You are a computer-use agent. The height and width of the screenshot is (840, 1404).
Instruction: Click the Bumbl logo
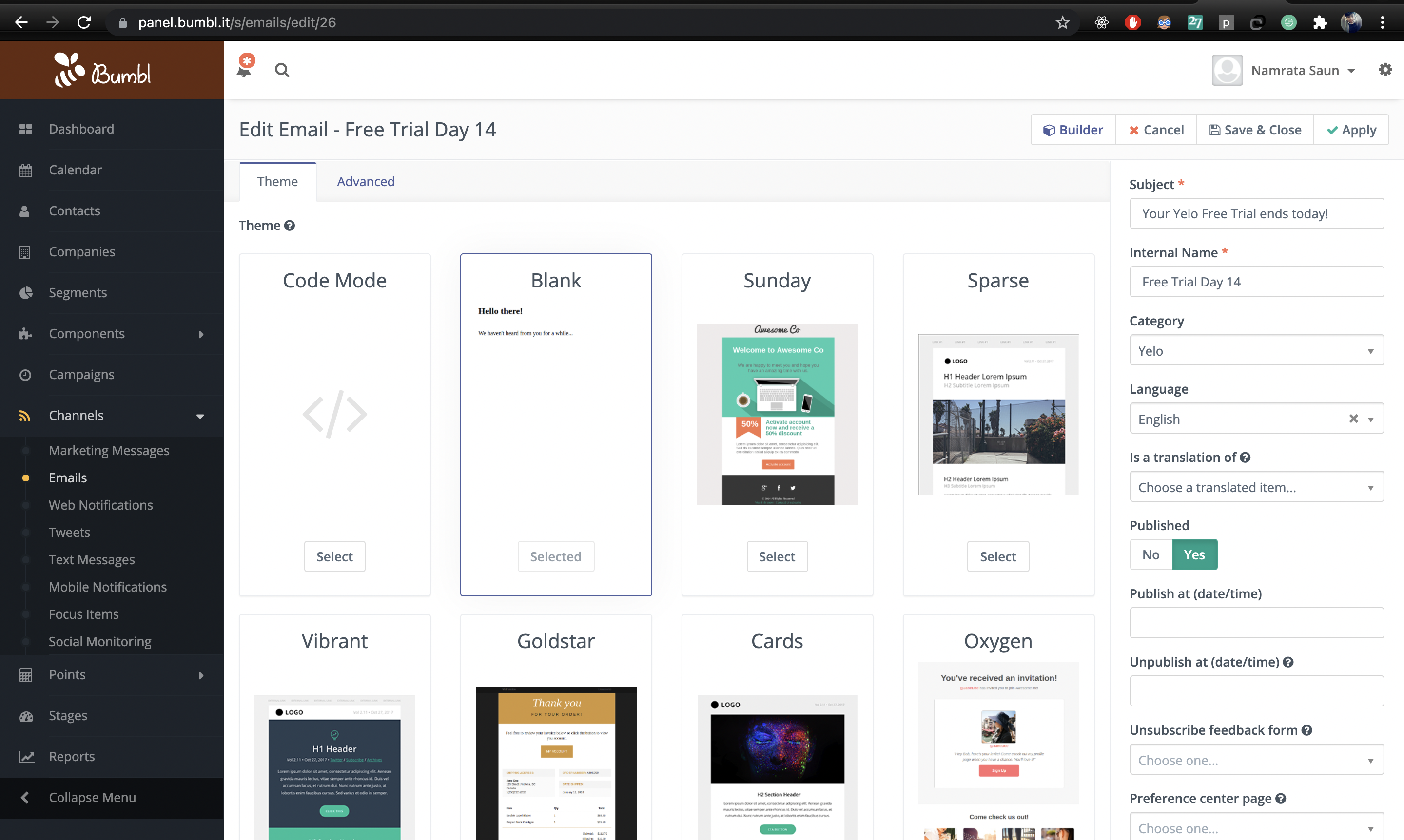click(x=102, y=71)
